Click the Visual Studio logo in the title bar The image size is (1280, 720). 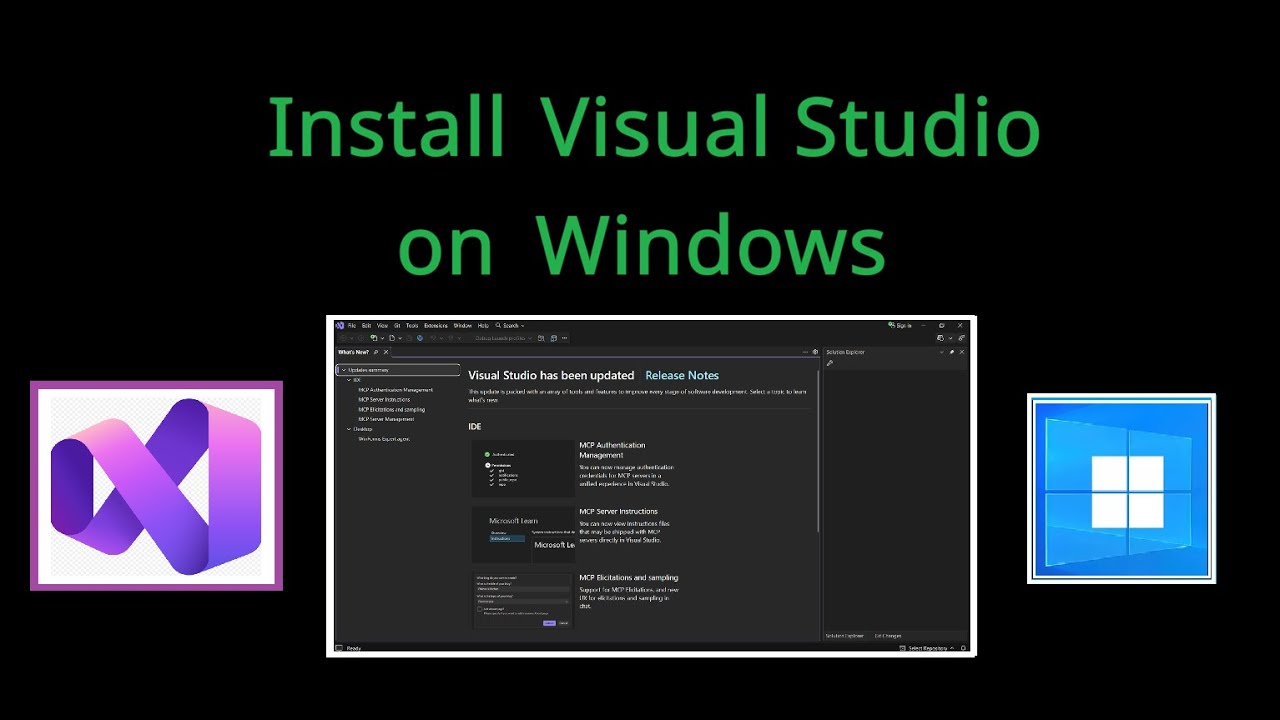[x=340, y=325]
